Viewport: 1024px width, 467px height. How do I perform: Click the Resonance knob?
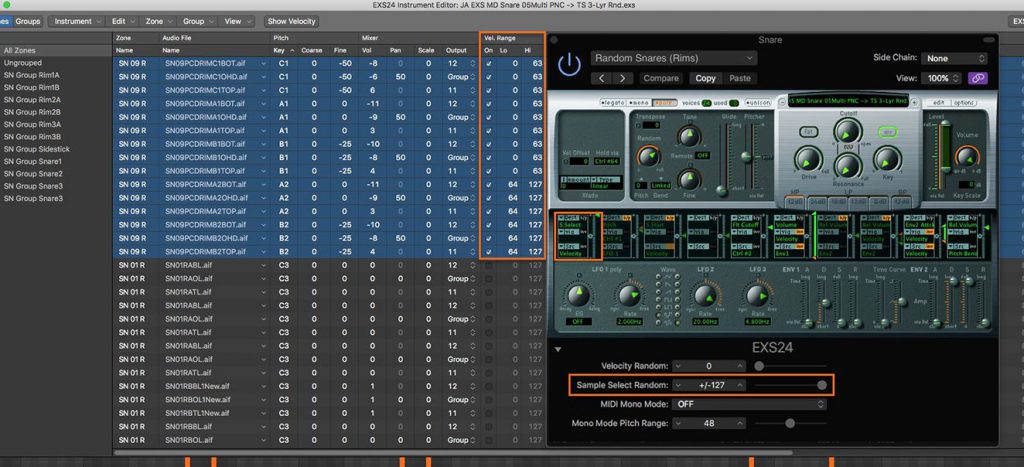(x=847, y=165)
